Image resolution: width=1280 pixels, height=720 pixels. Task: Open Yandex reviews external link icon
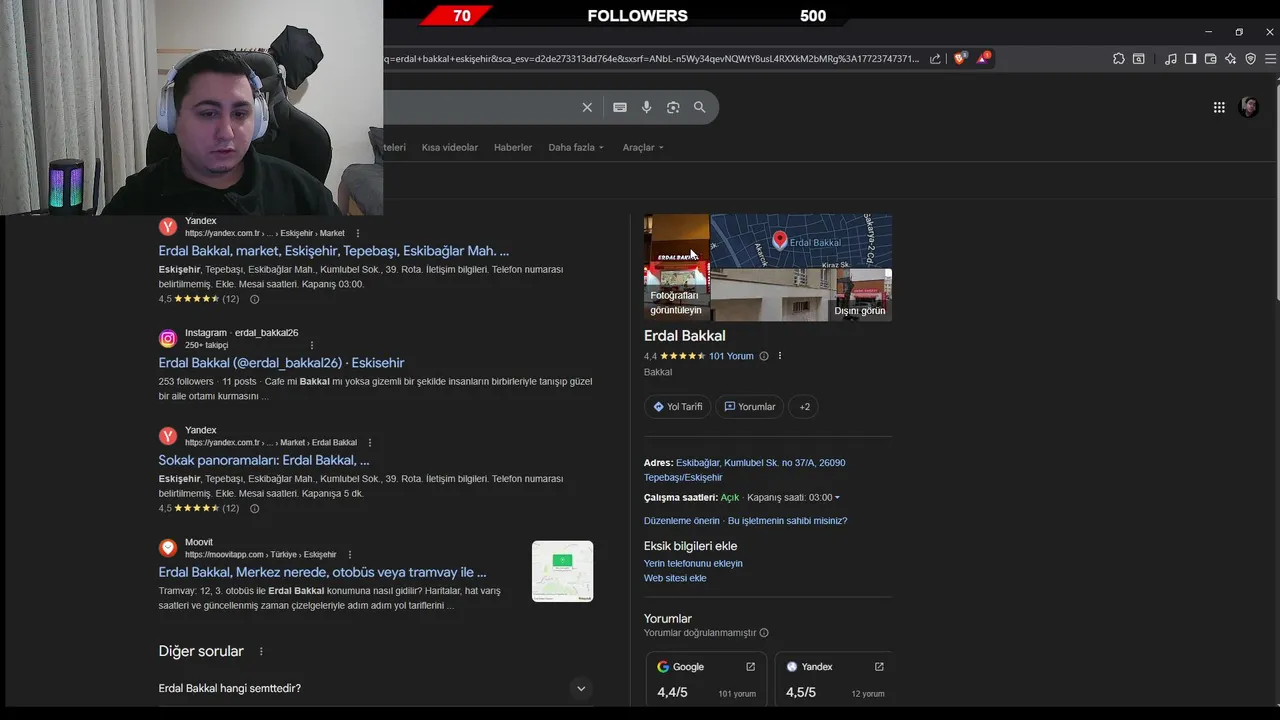tap(879, 667)
